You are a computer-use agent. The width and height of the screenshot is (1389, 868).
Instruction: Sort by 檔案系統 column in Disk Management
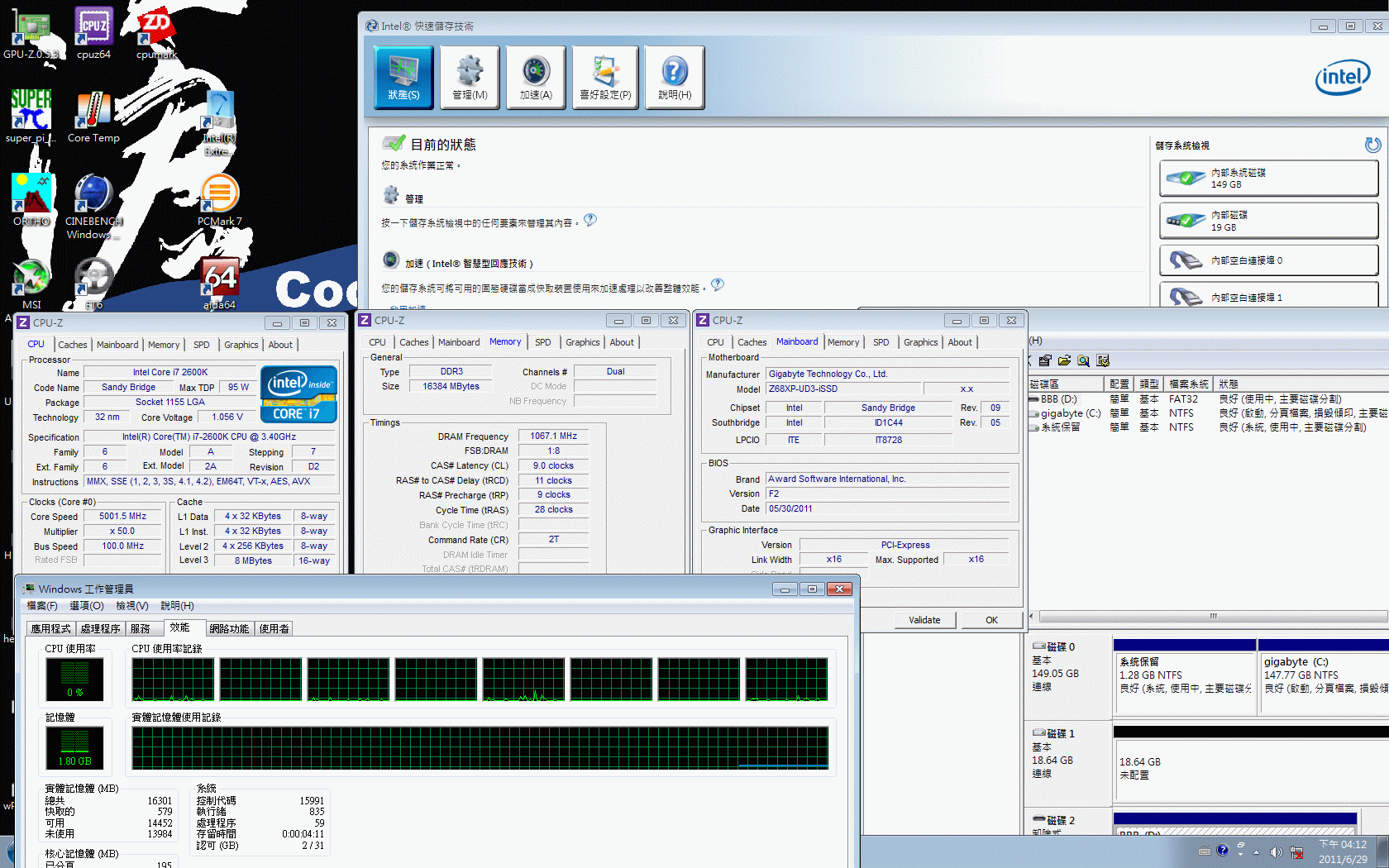(x=1188, y=384)
